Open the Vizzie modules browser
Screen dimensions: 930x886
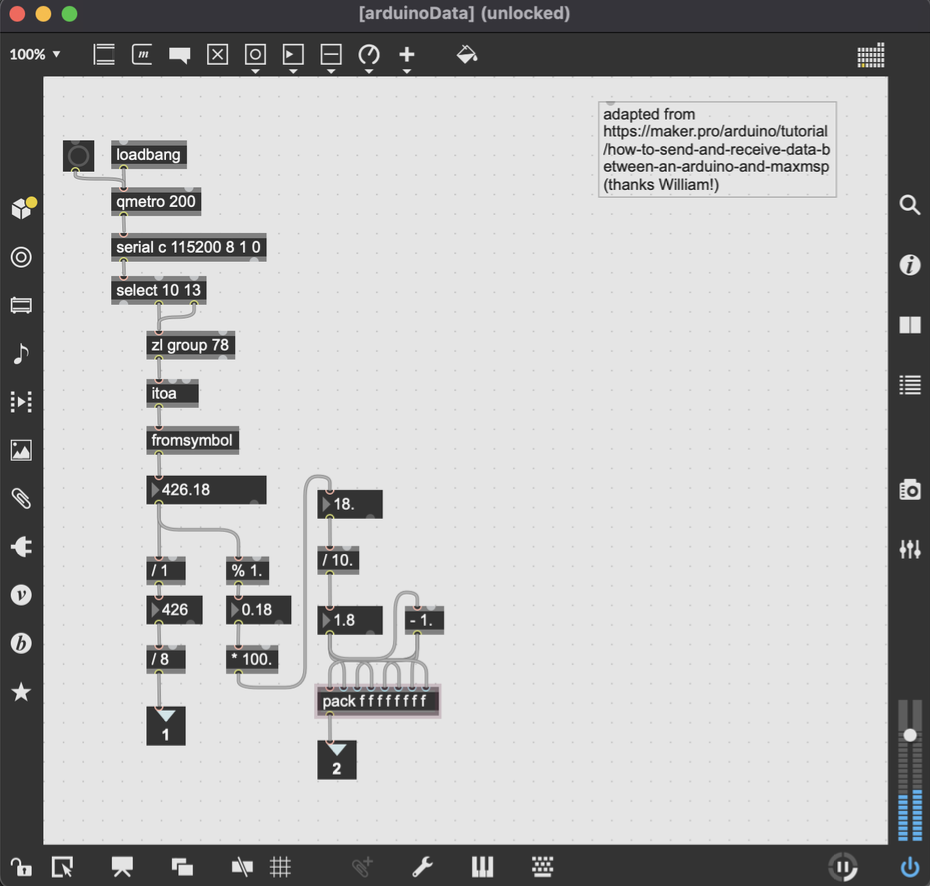21,595
